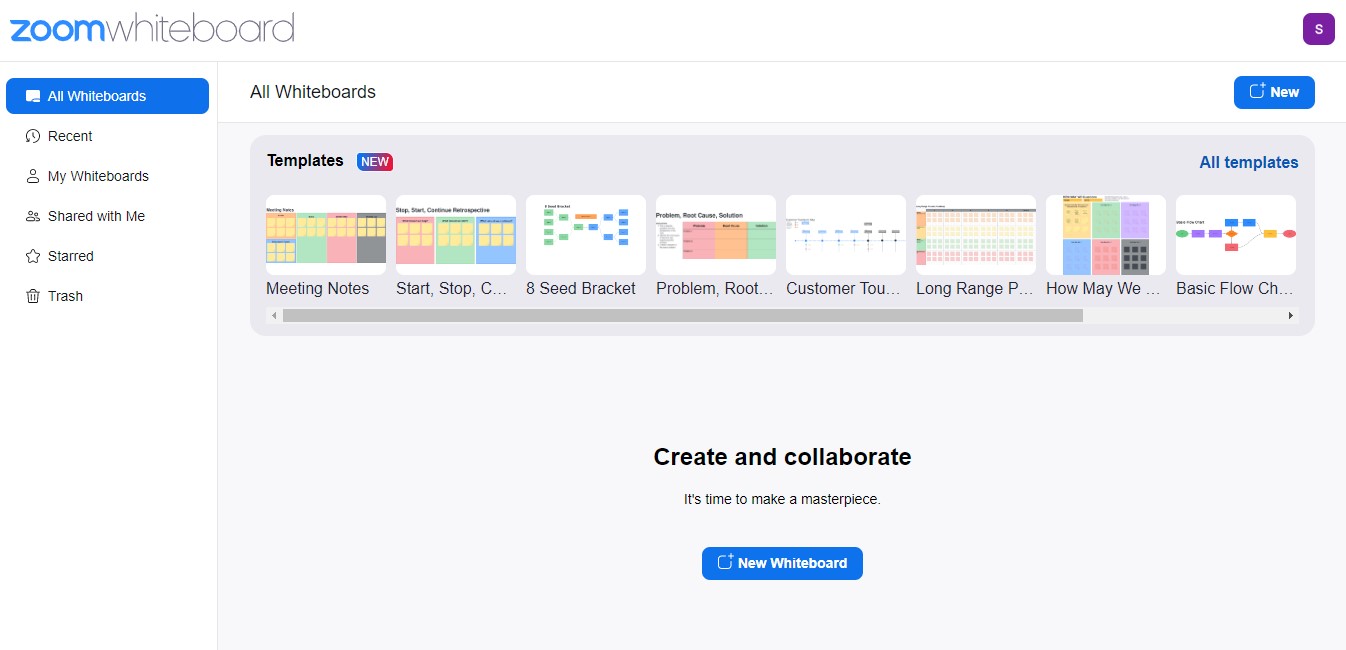This screenshot has width=1346, height=650.
Task: Click the Create and collaborate heading
Action: [782, 457]
